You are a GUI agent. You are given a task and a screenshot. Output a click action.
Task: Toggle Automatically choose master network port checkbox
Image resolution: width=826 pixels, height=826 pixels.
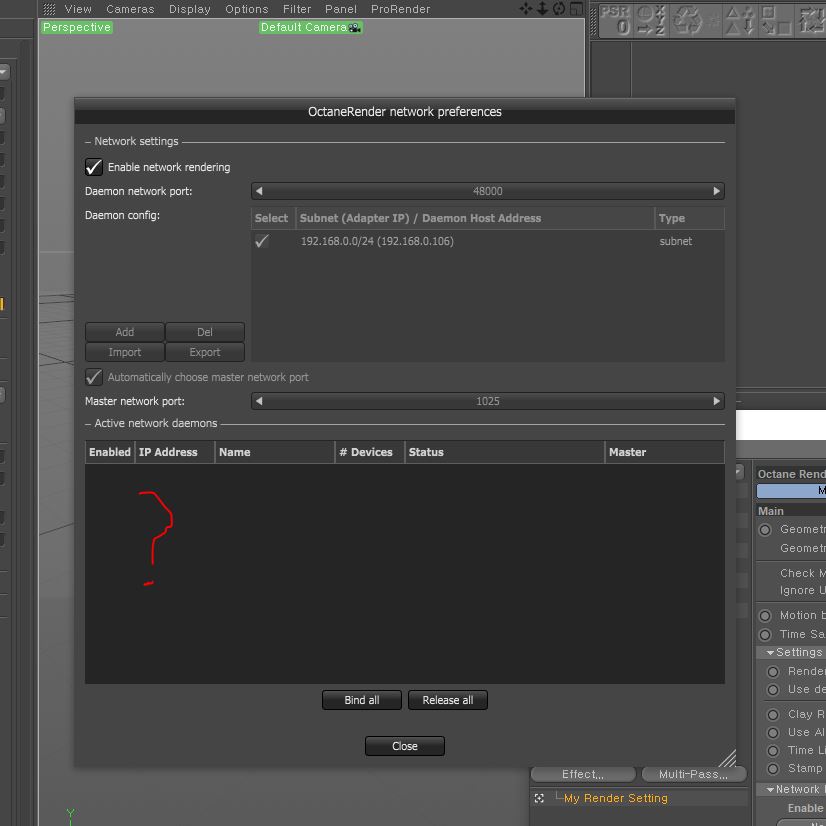pos(94,377)
